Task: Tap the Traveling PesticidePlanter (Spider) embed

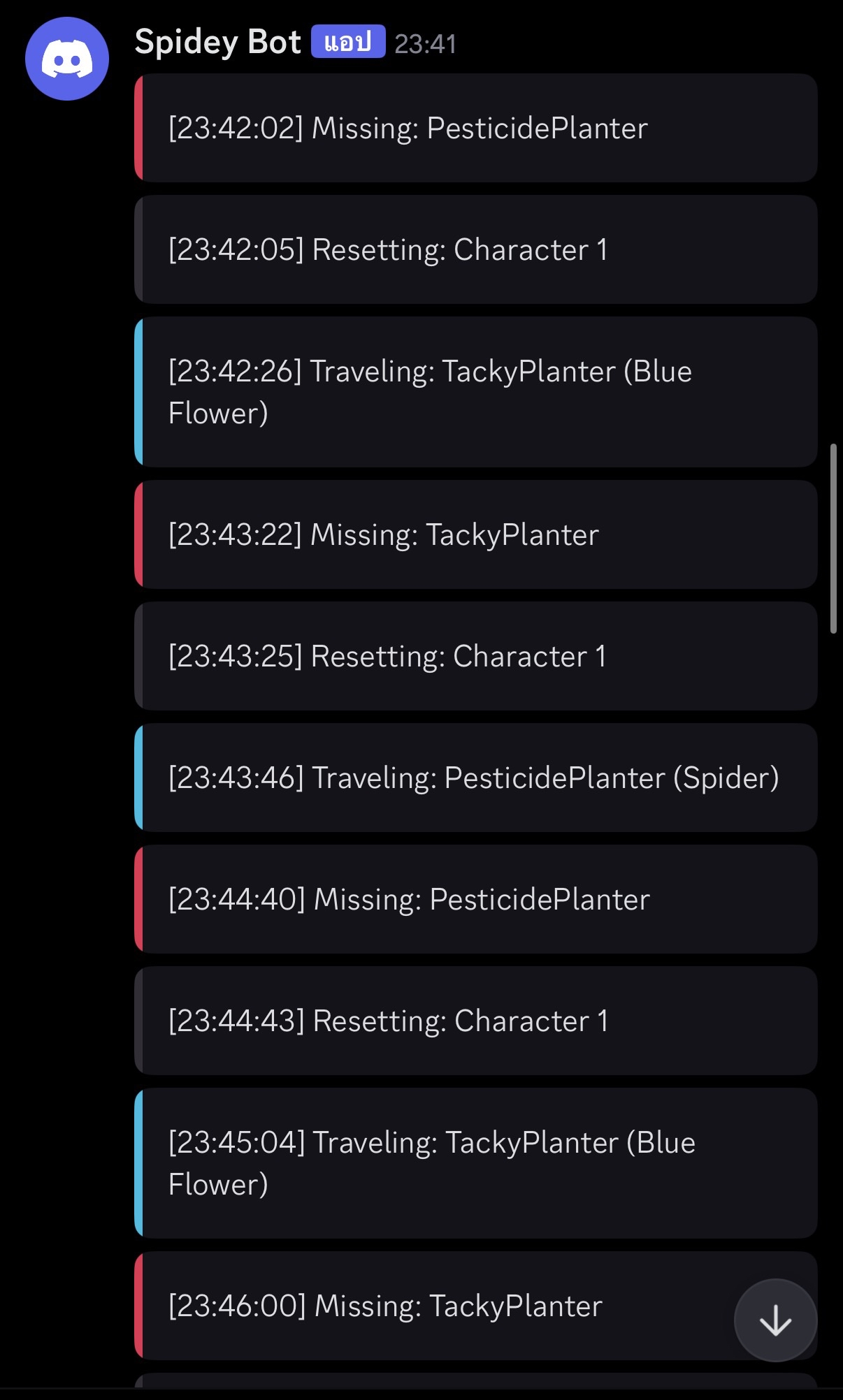Action: pos(476,778)
